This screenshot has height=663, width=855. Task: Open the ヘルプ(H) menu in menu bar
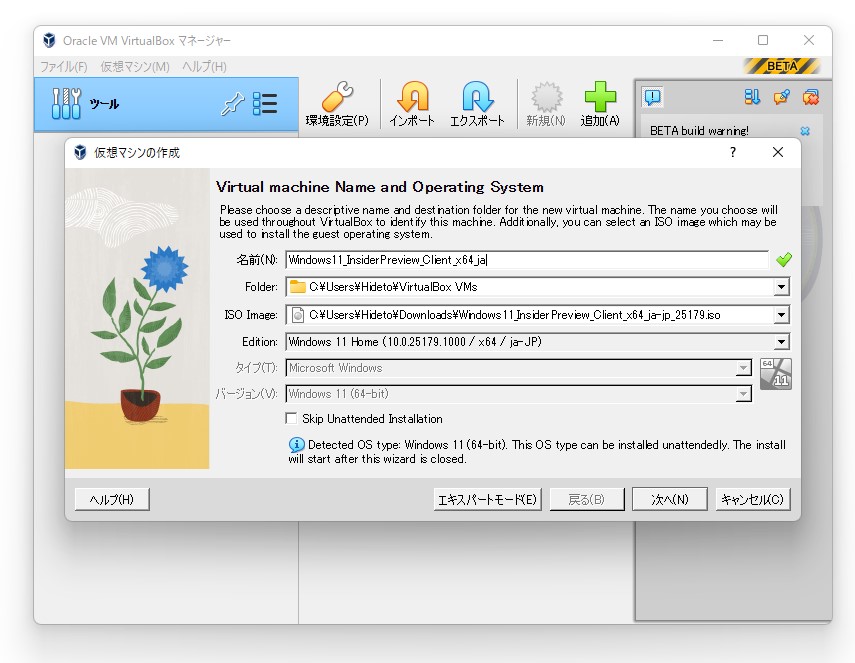(204, 67)
